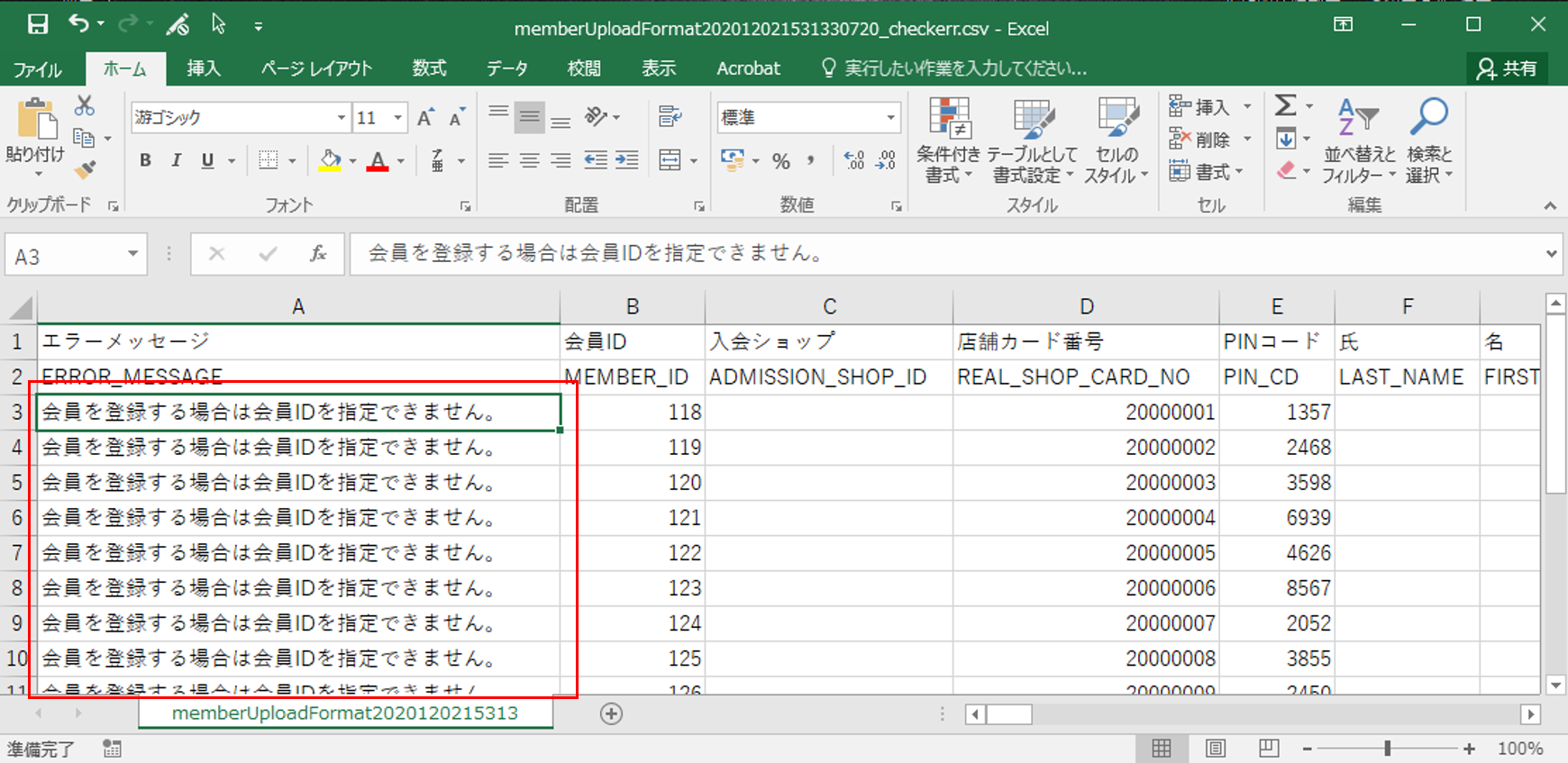The width and height of the screenshot is (1568, 763).
Task: Click the 共有 share button
Action: pyautogui.click(x=1508, y=68)
